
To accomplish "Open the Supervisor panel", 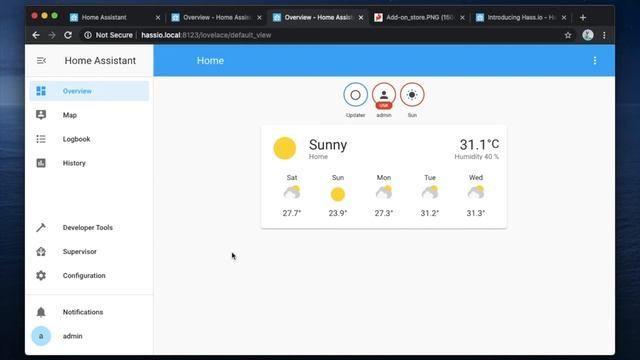I will (x=89, y=252).
